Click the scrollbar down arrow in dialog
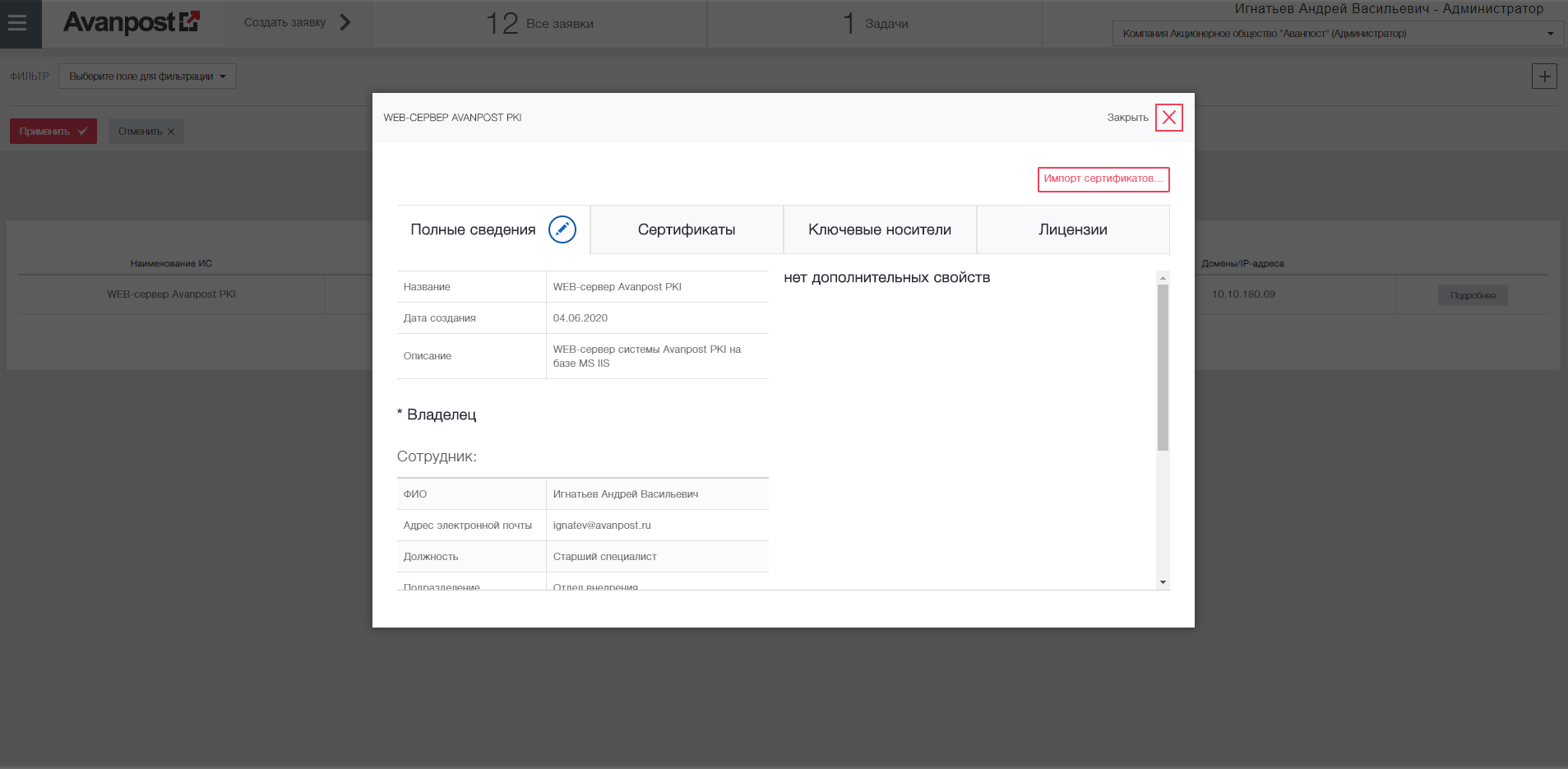Image resolution: width=1568 pixels, height=769 pixels. pyautogui.click(x=1163, y=582)
